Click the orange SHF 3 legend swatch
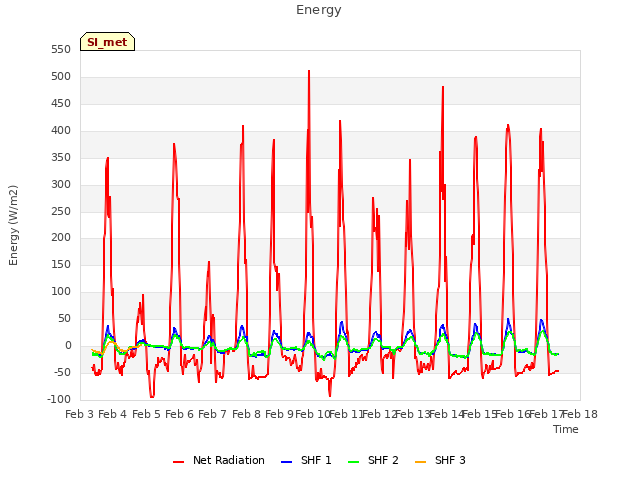 [x=420, y=462]
